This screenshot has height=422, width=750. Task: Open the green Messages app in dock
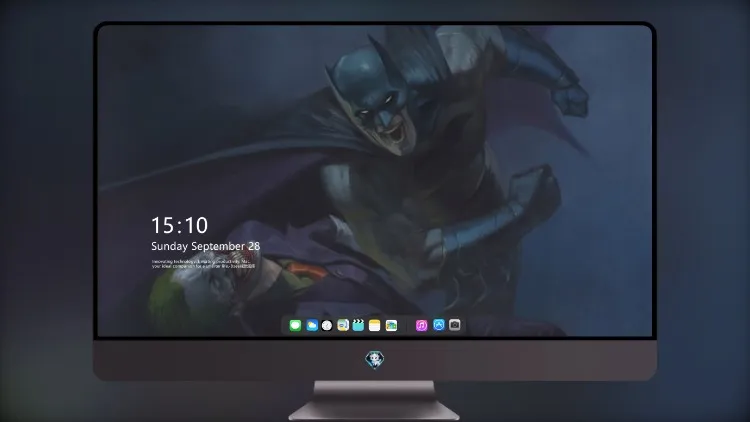[295, 325]
